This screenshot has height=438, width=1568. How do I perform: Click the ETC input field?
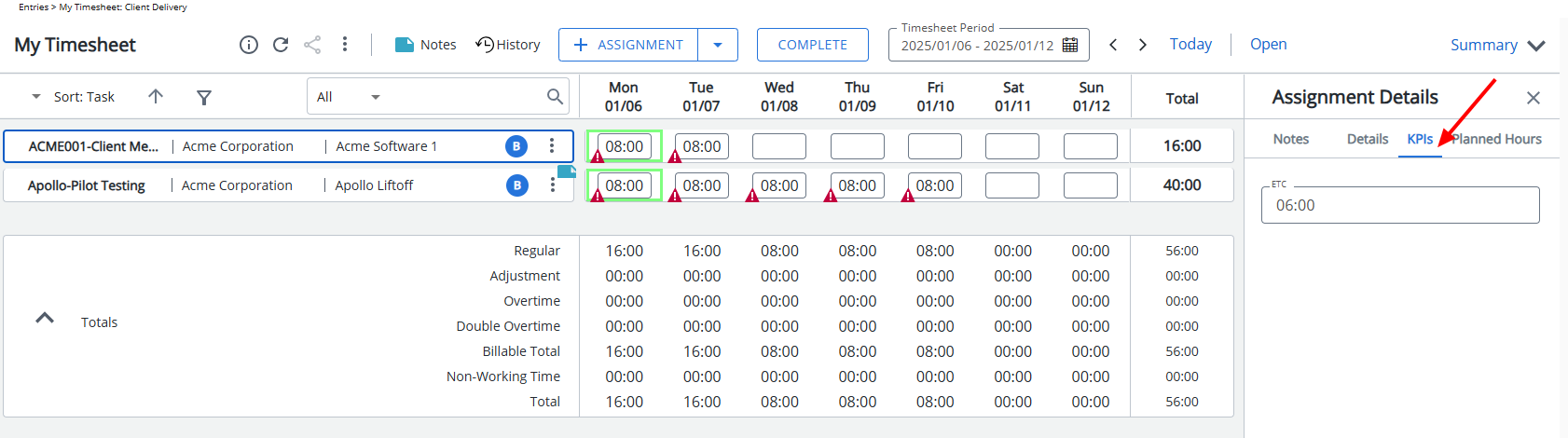coord(1400,205)
